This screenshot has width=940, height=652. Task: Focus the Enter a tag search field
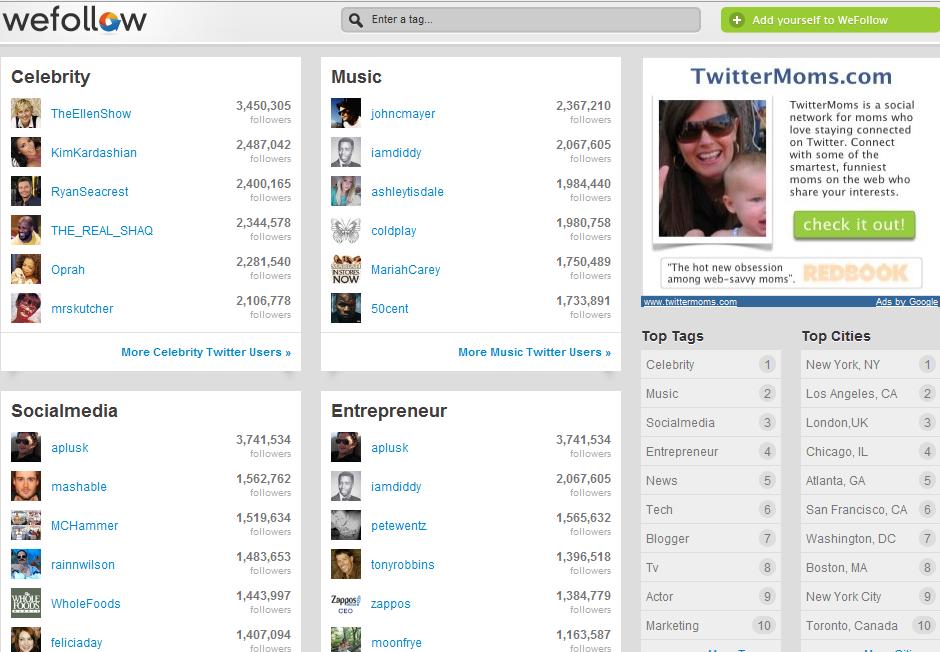520,20
